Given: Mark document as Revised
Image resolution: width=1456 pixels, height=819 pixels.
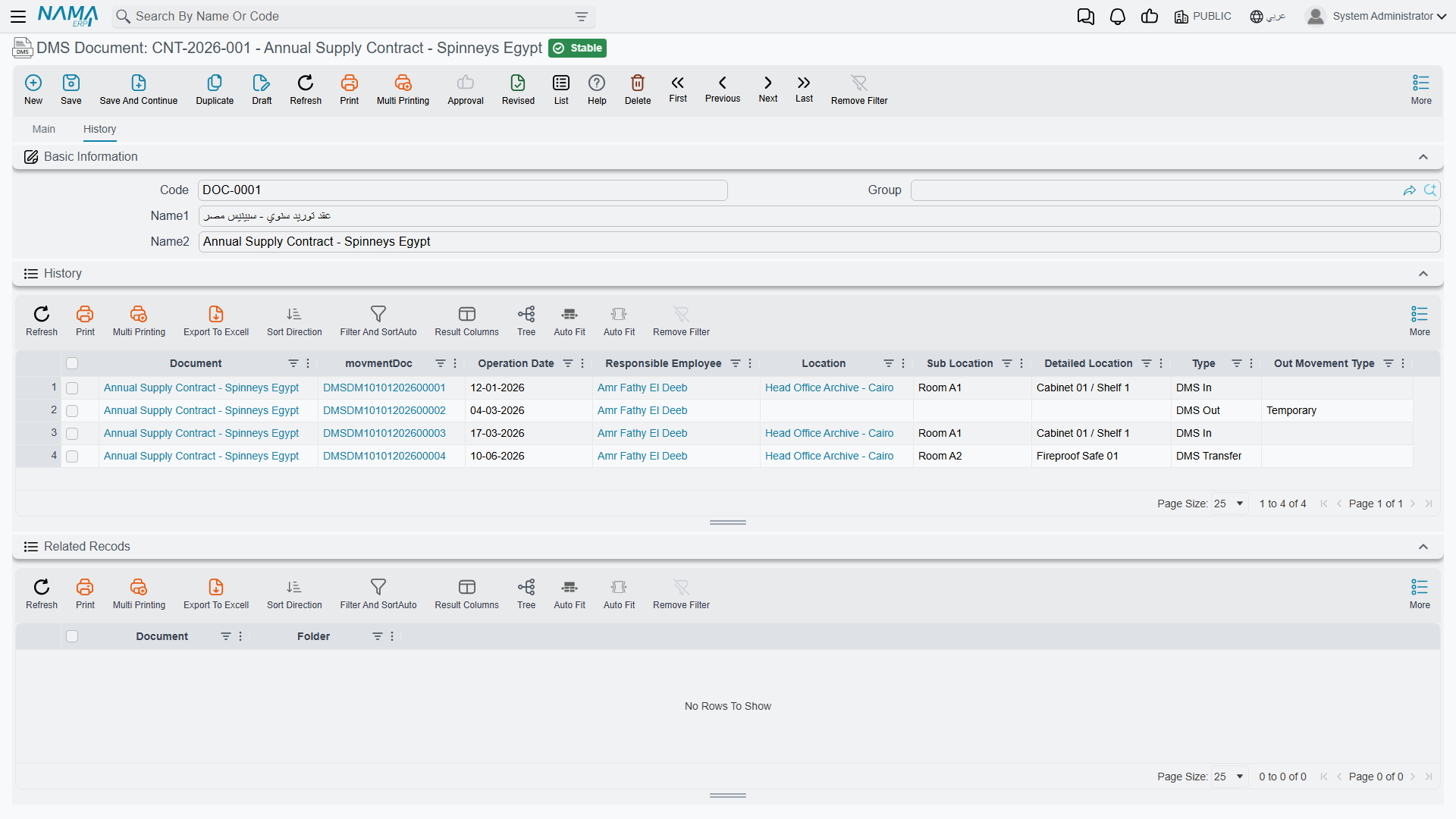Looking at the screenshot, I should tap(518, 89).
